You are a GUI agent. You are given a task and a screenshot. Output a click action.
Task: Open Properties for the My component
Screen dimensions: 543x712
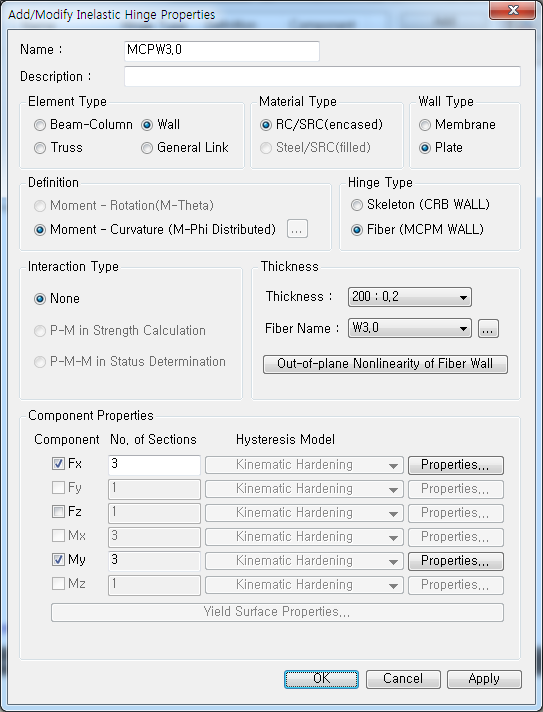pyautogui.click(x=455, y=561)
